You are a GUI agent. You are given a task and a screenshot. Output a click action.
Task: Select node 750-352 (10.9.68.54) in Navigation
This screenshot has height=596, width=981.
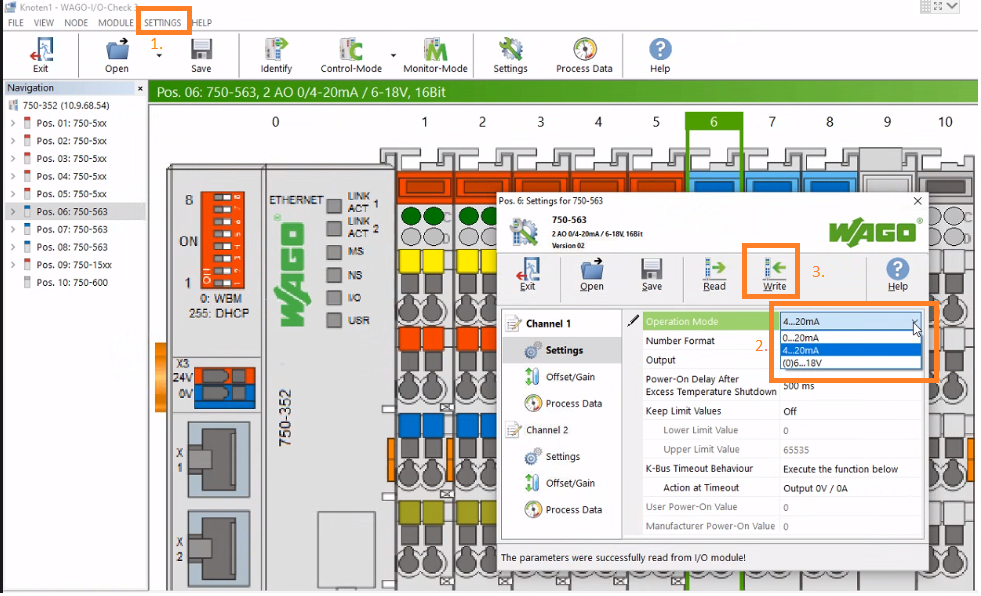point(66,106)
